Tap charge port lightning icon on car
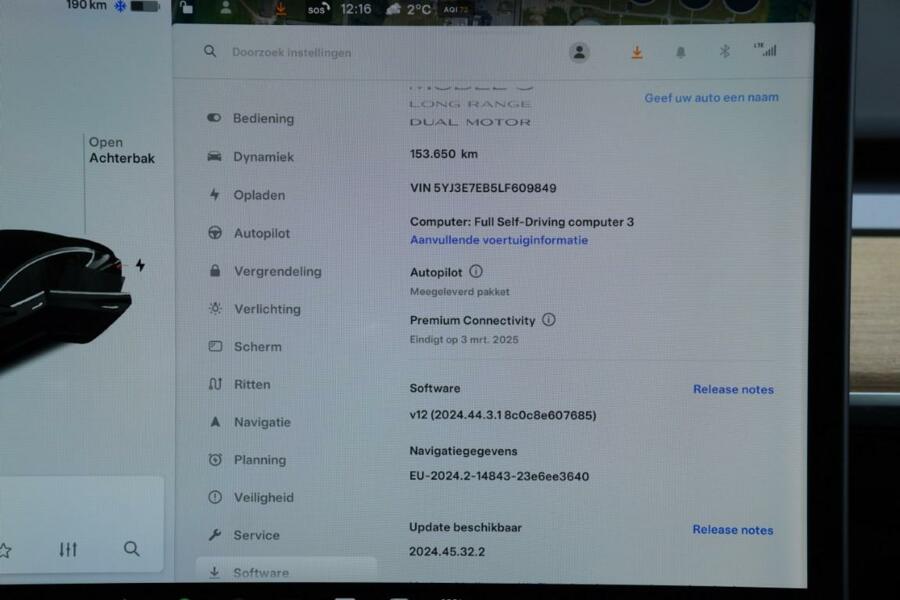 click(140, 265)
